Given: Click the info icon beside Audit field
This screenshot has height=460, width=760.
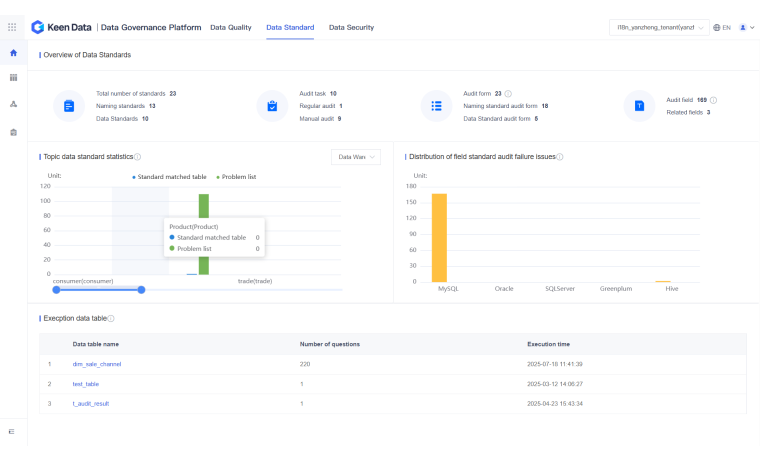Looking at the screenshot, I should point(714,100).
